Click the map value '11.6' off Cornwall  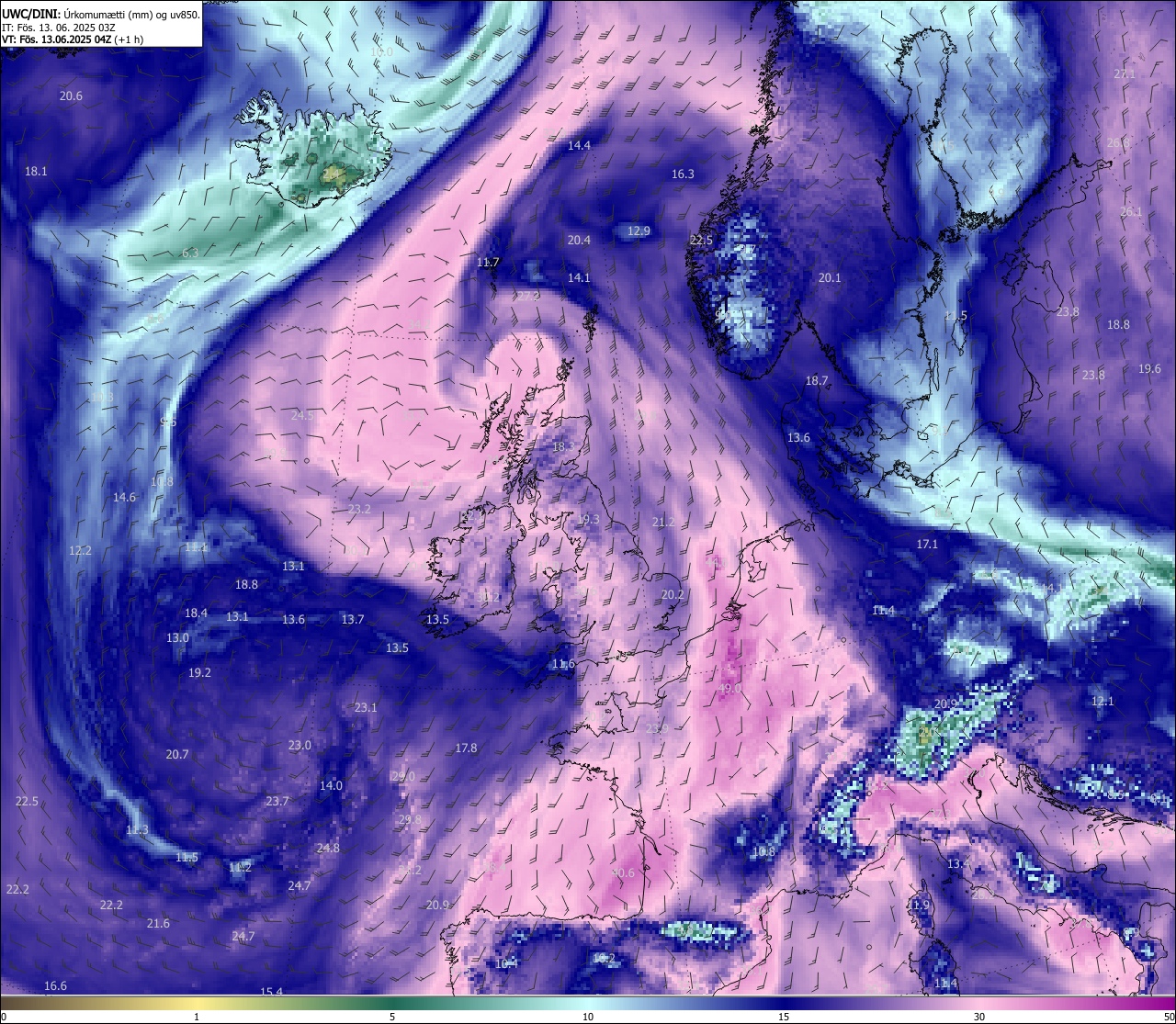[563, 664]
